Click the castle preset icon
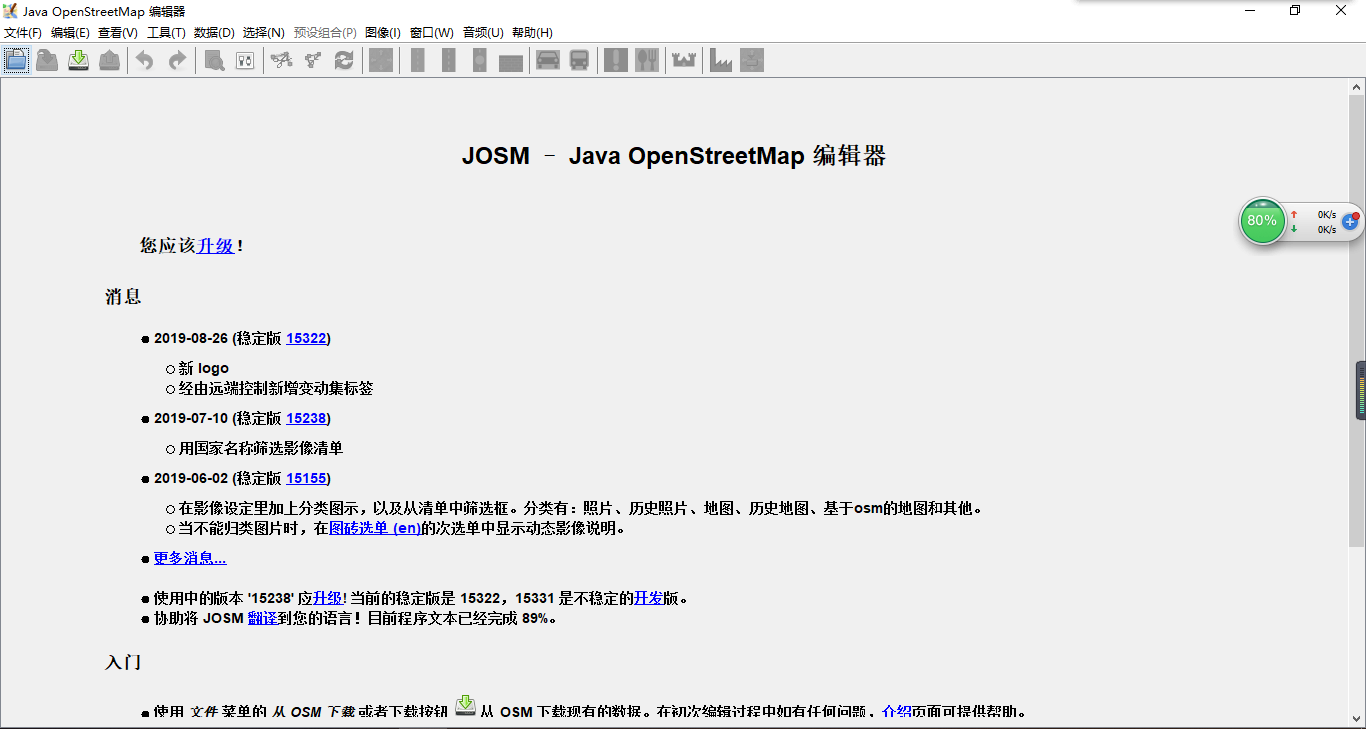Viewport: 1366px width, 729px height. pos(684,60)
